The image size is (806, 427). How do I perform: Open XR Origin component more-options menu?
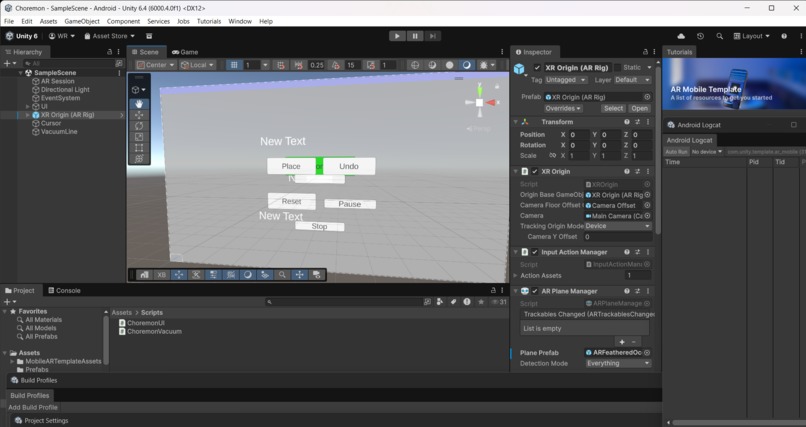[648, 172]
